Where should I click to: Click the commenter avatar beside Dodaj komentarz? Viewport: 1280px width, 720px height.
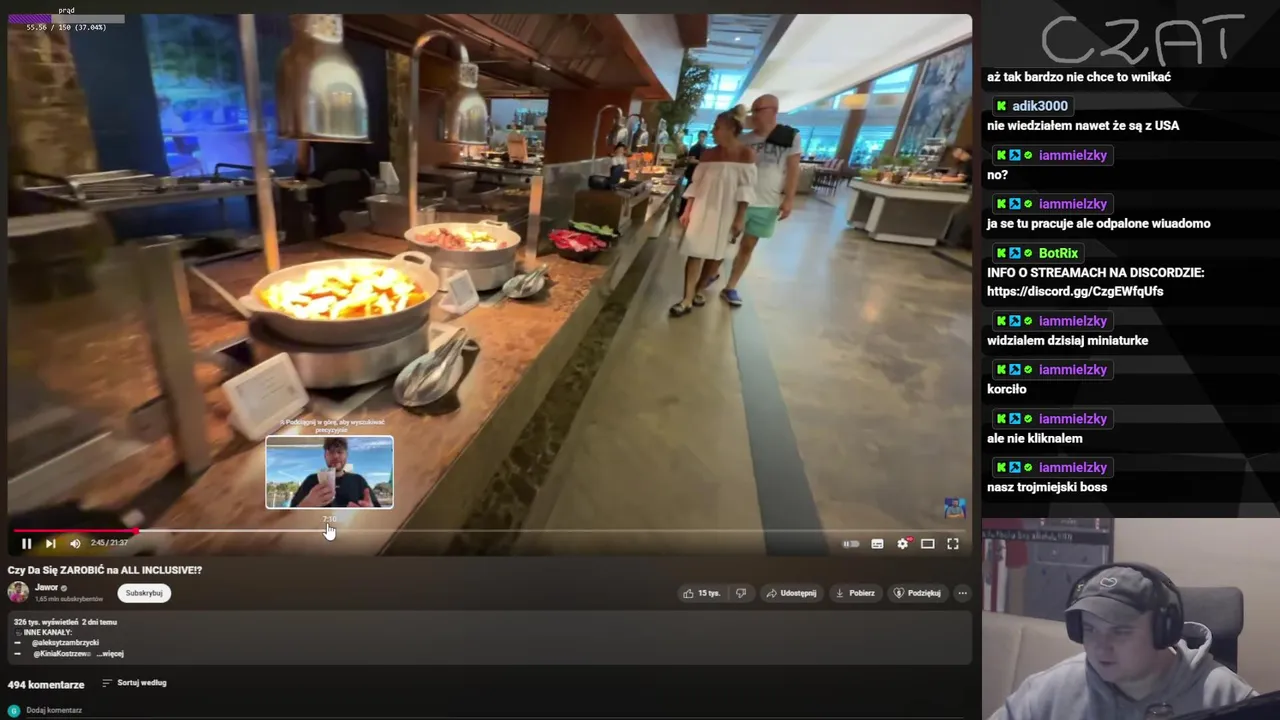pos(14,710)
